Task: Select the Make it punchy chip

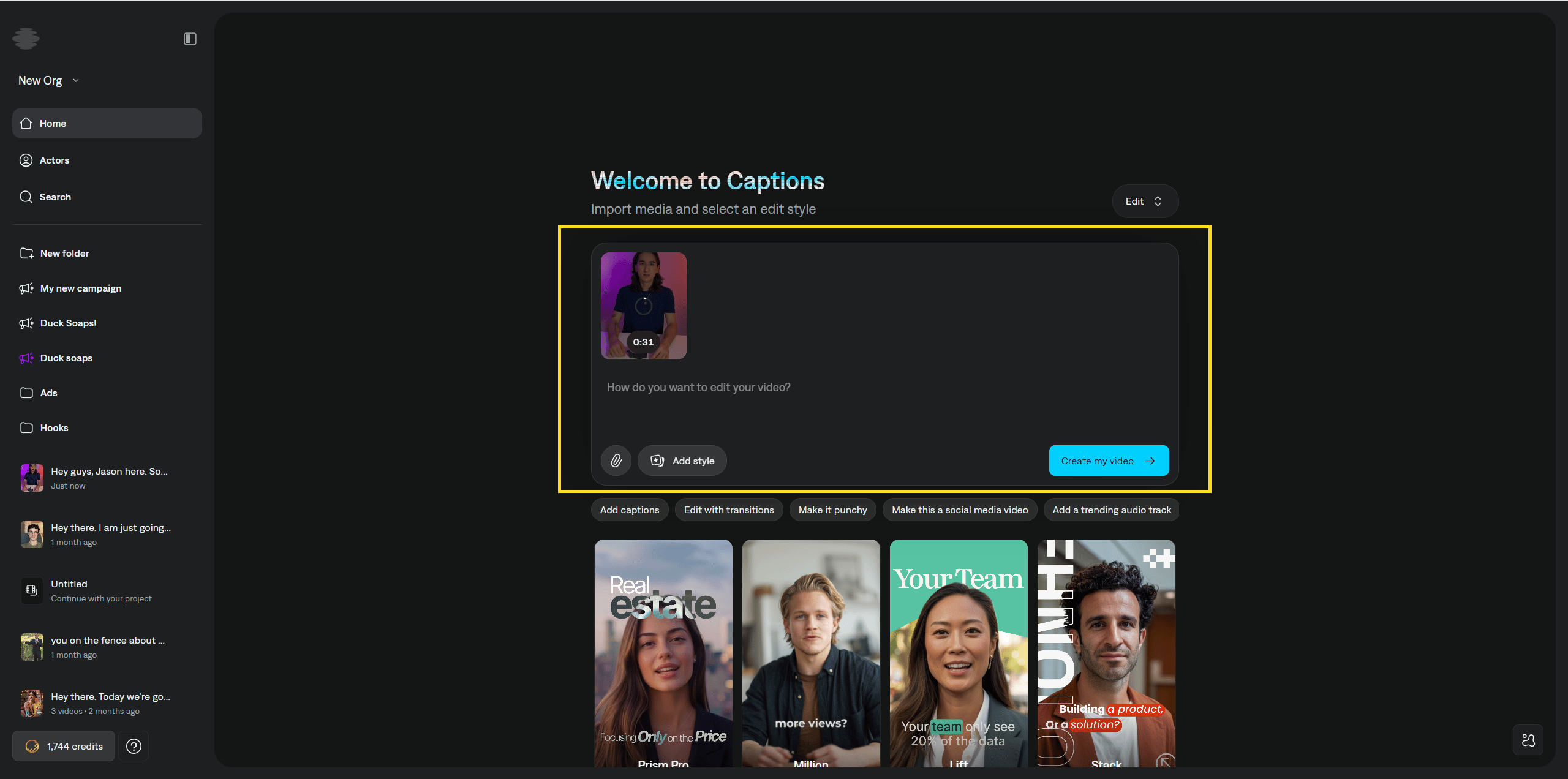Action: click(833, 510)
